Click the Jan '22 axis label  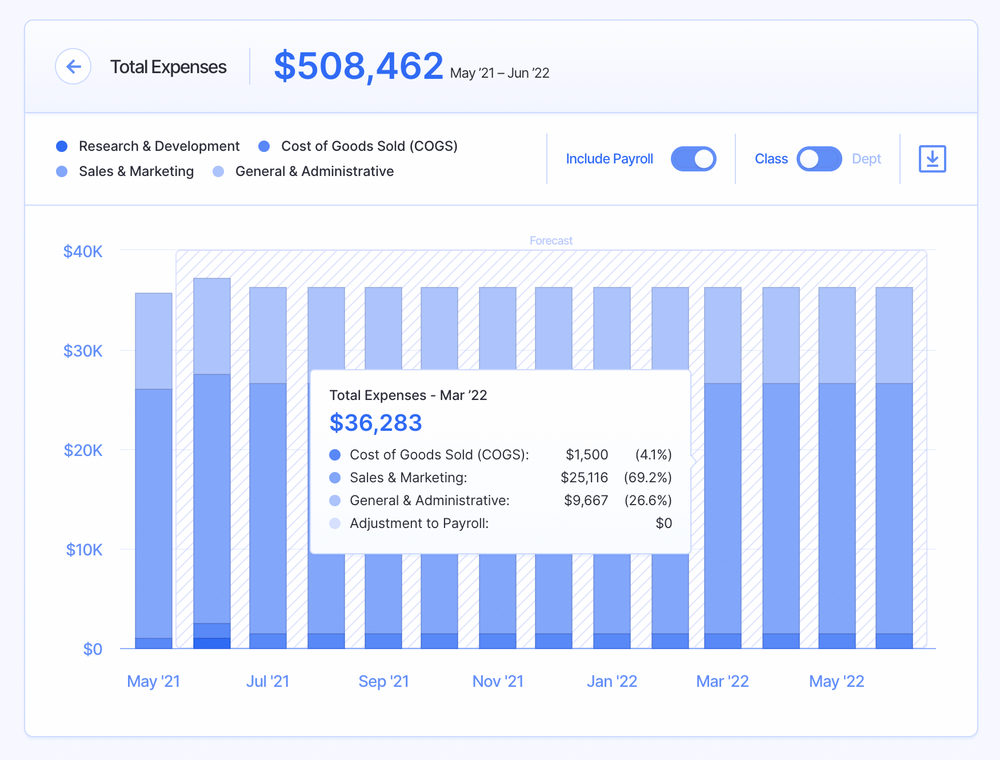click(x=612, y=682)
